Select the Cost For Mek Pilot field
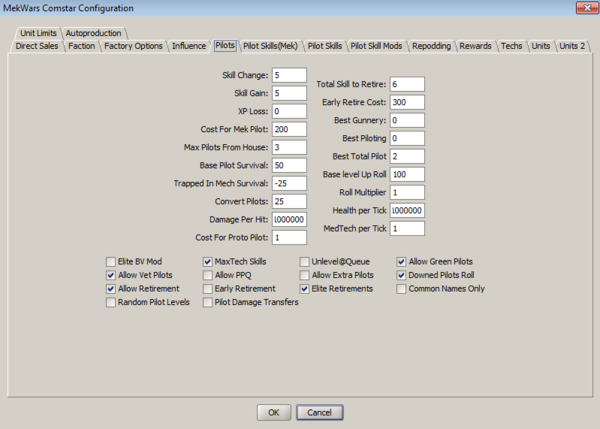The height and width of the screenshot is (429, 600). tap(288, 129)
